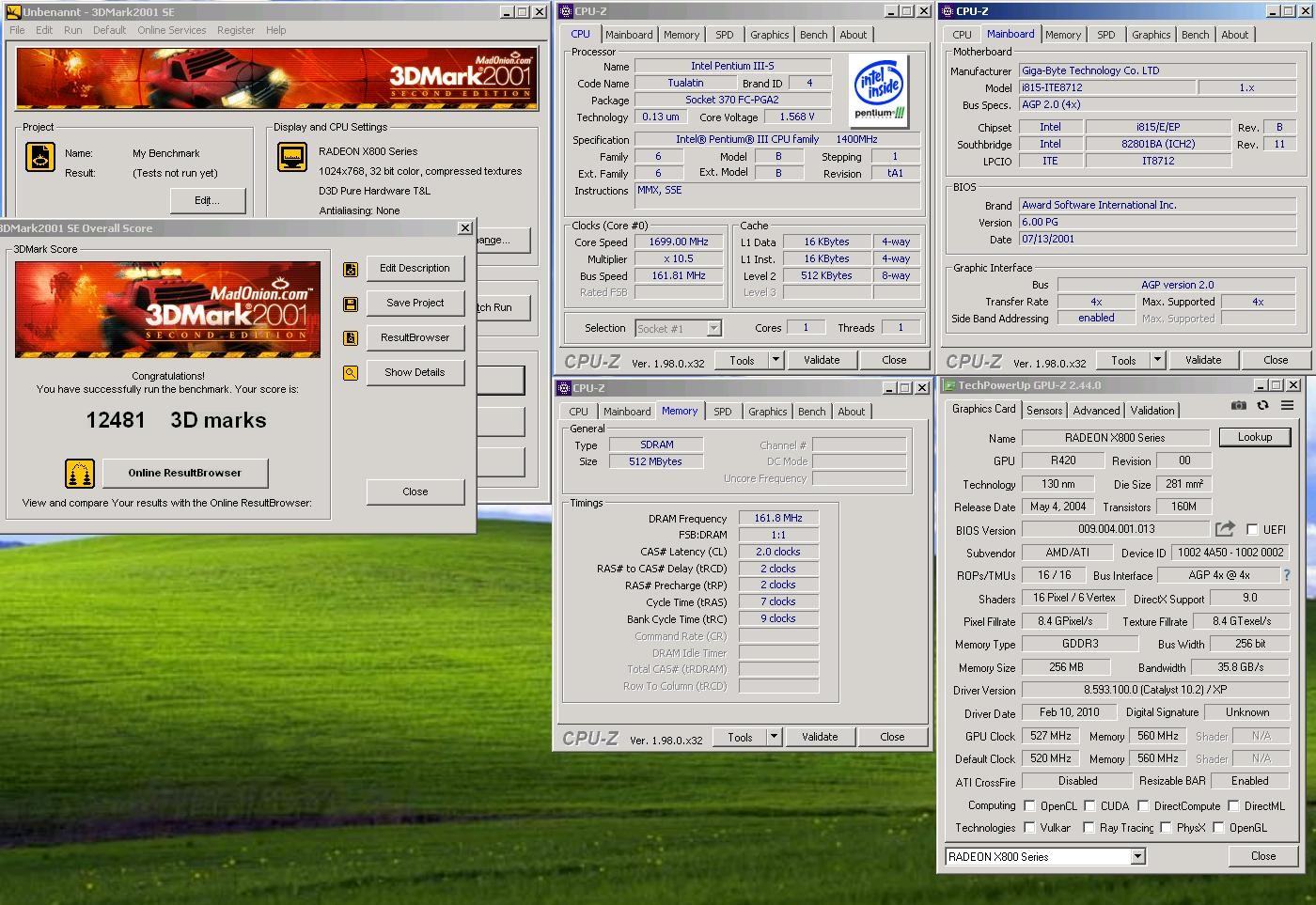
Task: Click the Online ResultBrowser trees icon
Action: [x=80, y=474]
